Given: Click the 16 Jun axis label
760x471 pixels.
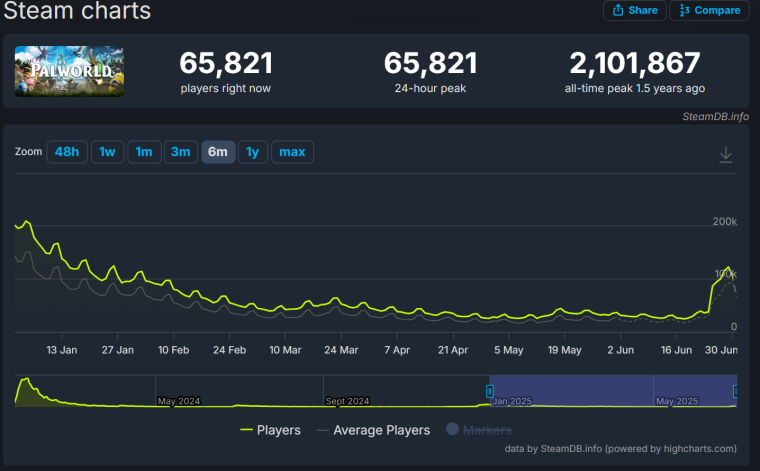Looking at the screenshot, I should (676, 350).
